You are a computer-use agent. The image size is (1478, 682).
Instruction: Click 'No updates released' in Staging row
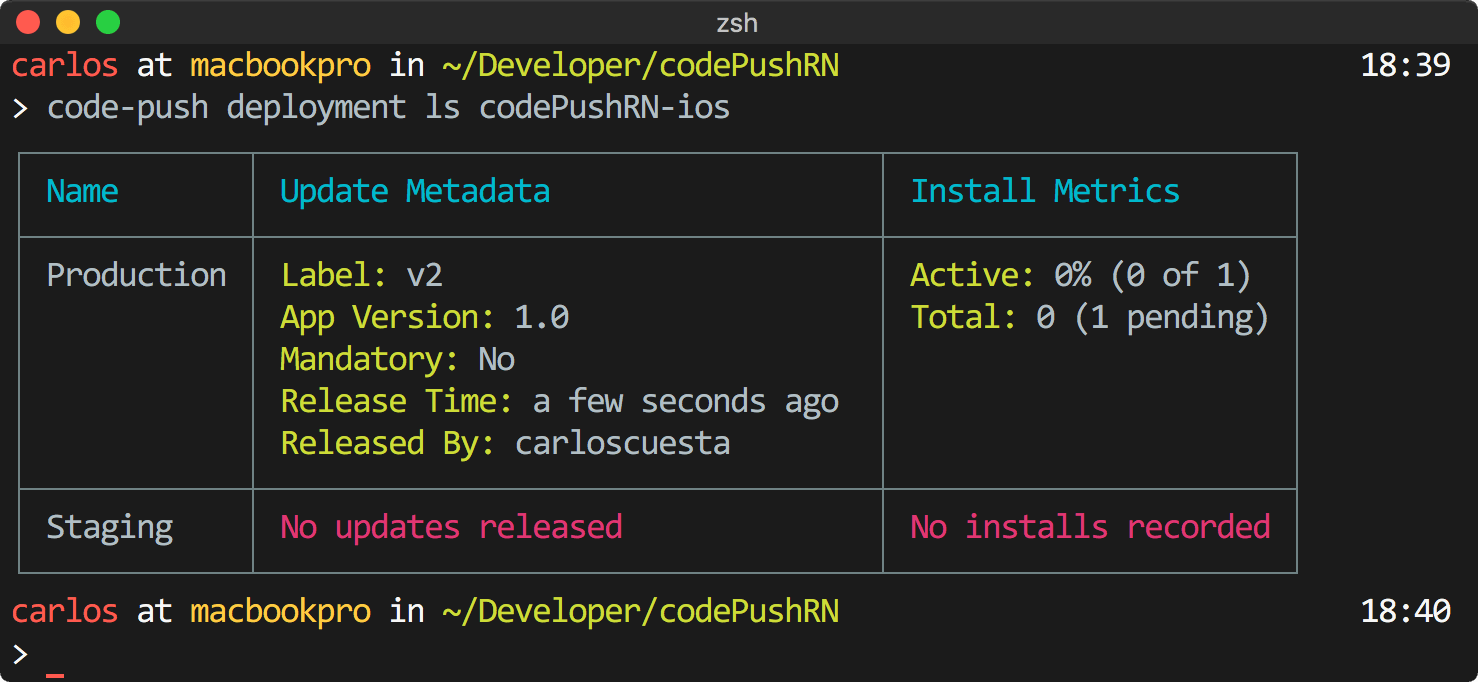452,527
